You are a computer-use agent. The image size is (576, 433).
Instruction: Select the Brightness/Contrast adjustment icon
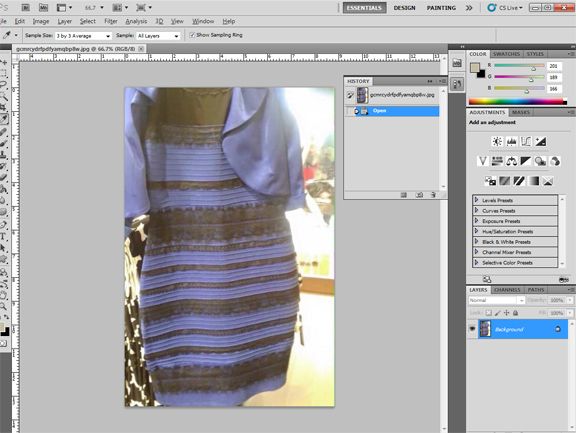click(497, 141)
